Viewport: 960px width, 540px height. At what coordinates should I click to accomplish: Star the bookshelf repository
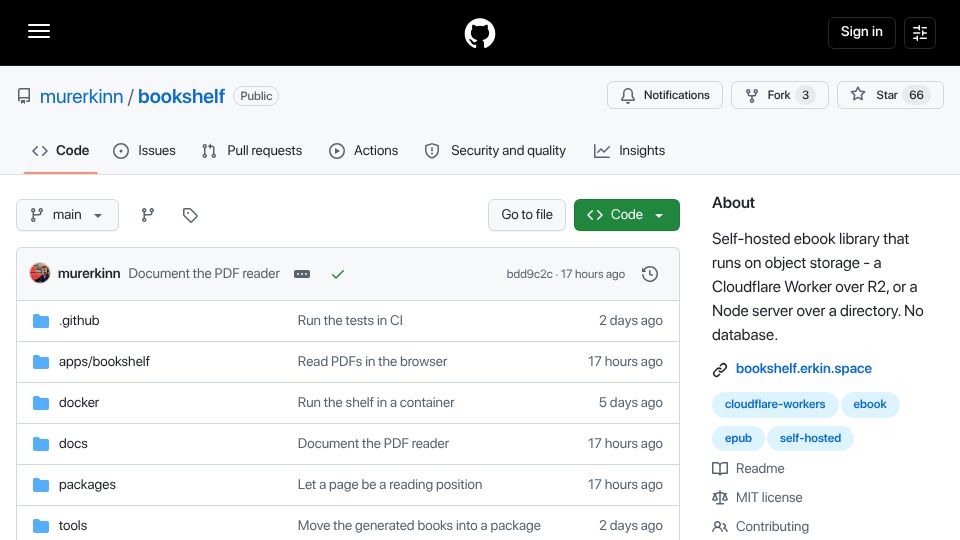[890, 95]
